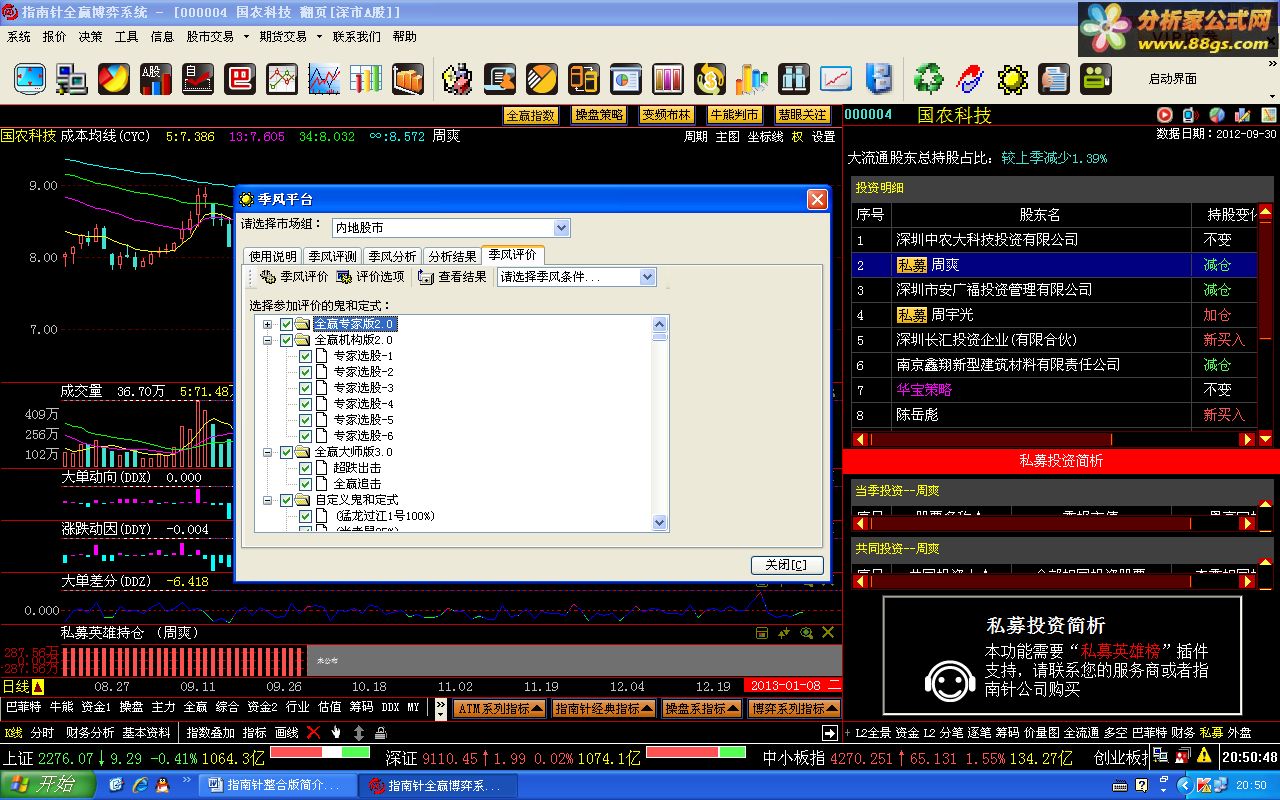Screen dimensions: 1280x800
Task: Select the bar chart with pencil icon
Action: (1243, 115)
